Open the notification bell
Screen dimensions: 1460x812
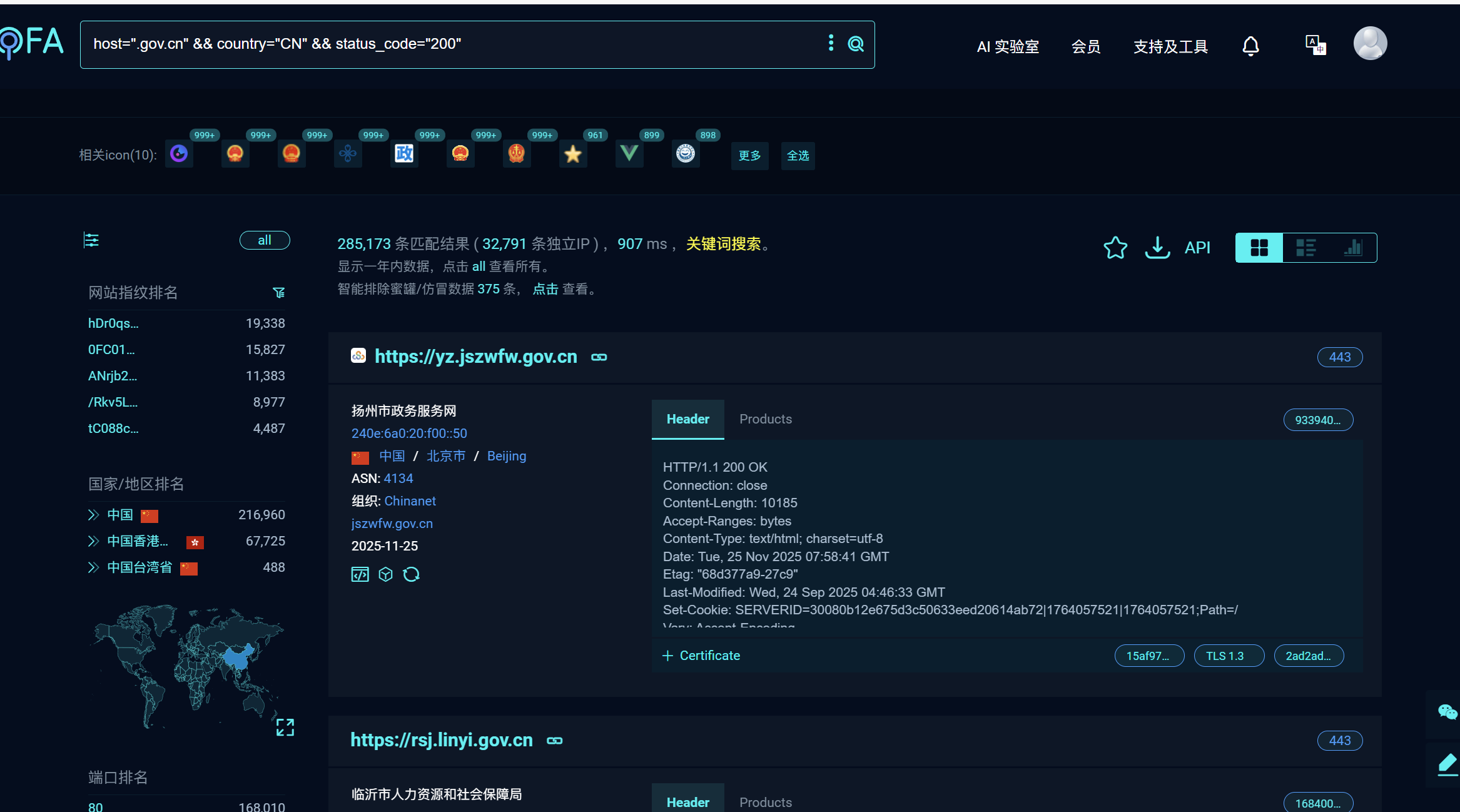point(1250,46)
